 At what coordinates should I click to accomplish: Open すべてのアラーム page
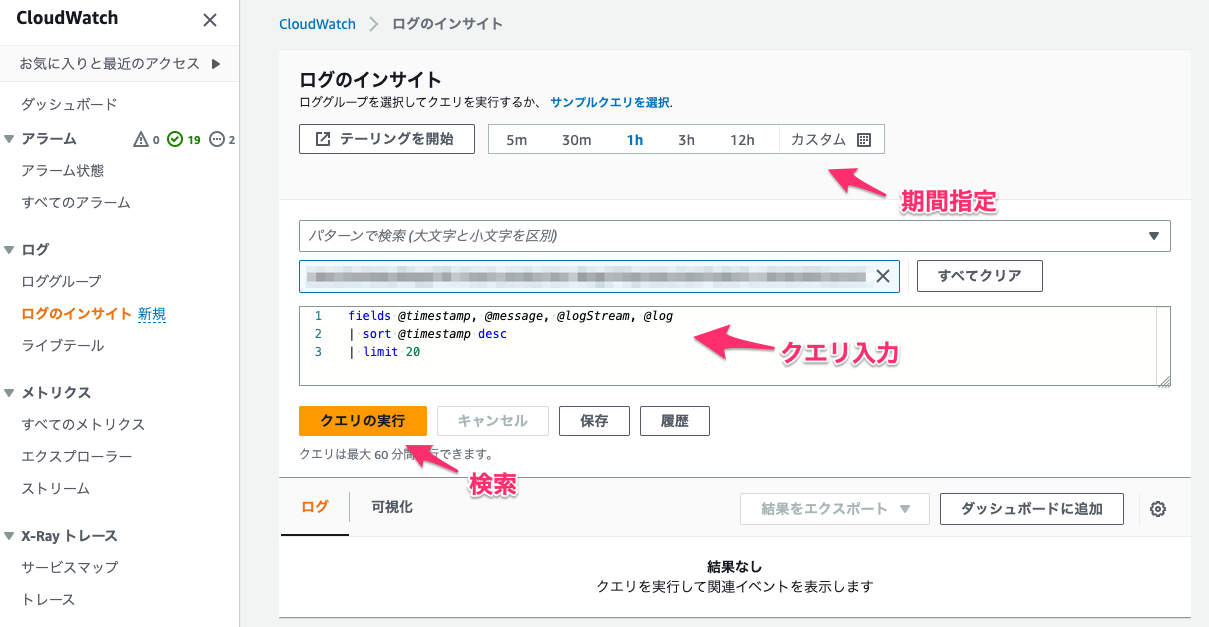click(76, 203)
